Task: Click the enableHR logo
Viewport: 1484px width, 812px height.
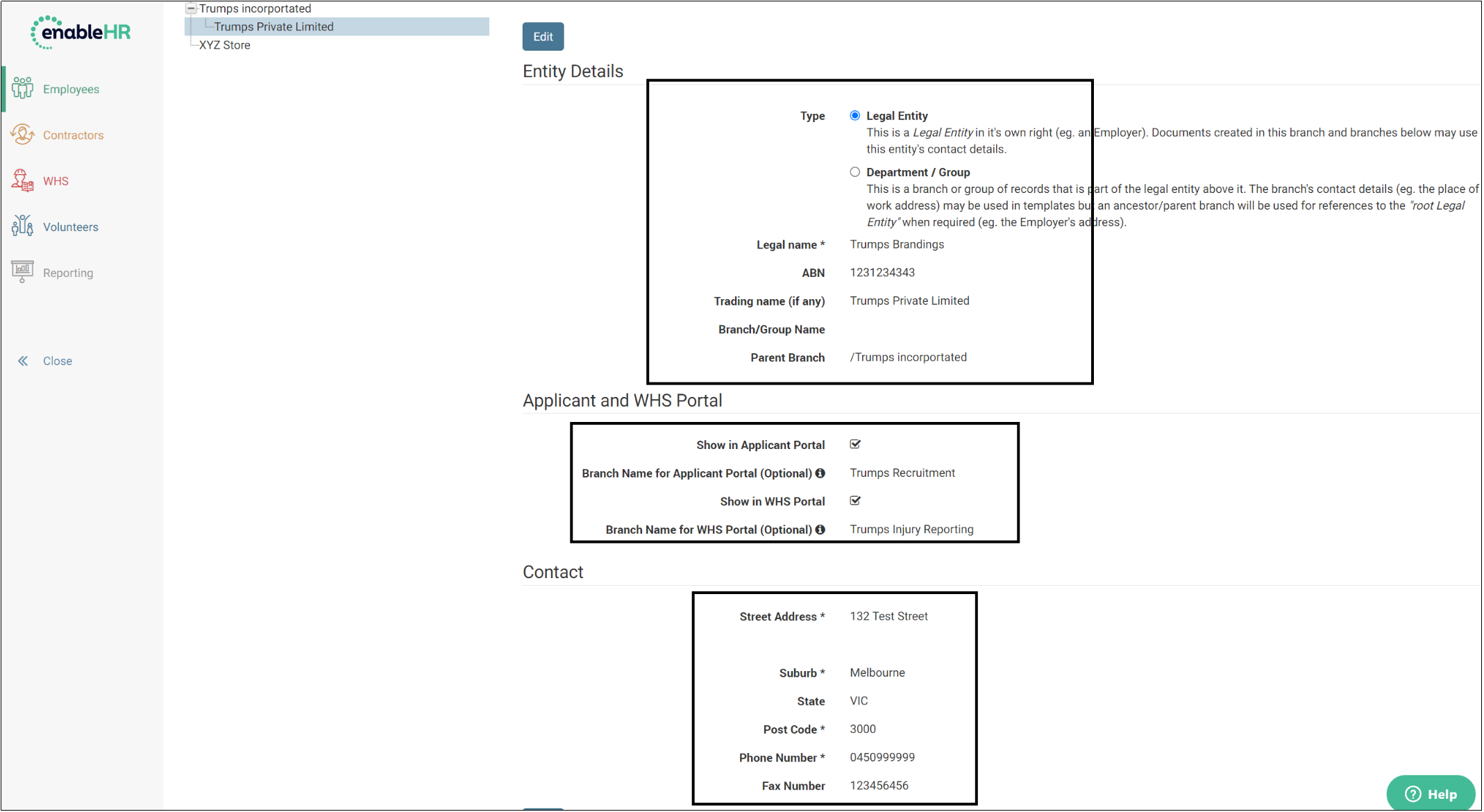Action: tap(81, 33)
